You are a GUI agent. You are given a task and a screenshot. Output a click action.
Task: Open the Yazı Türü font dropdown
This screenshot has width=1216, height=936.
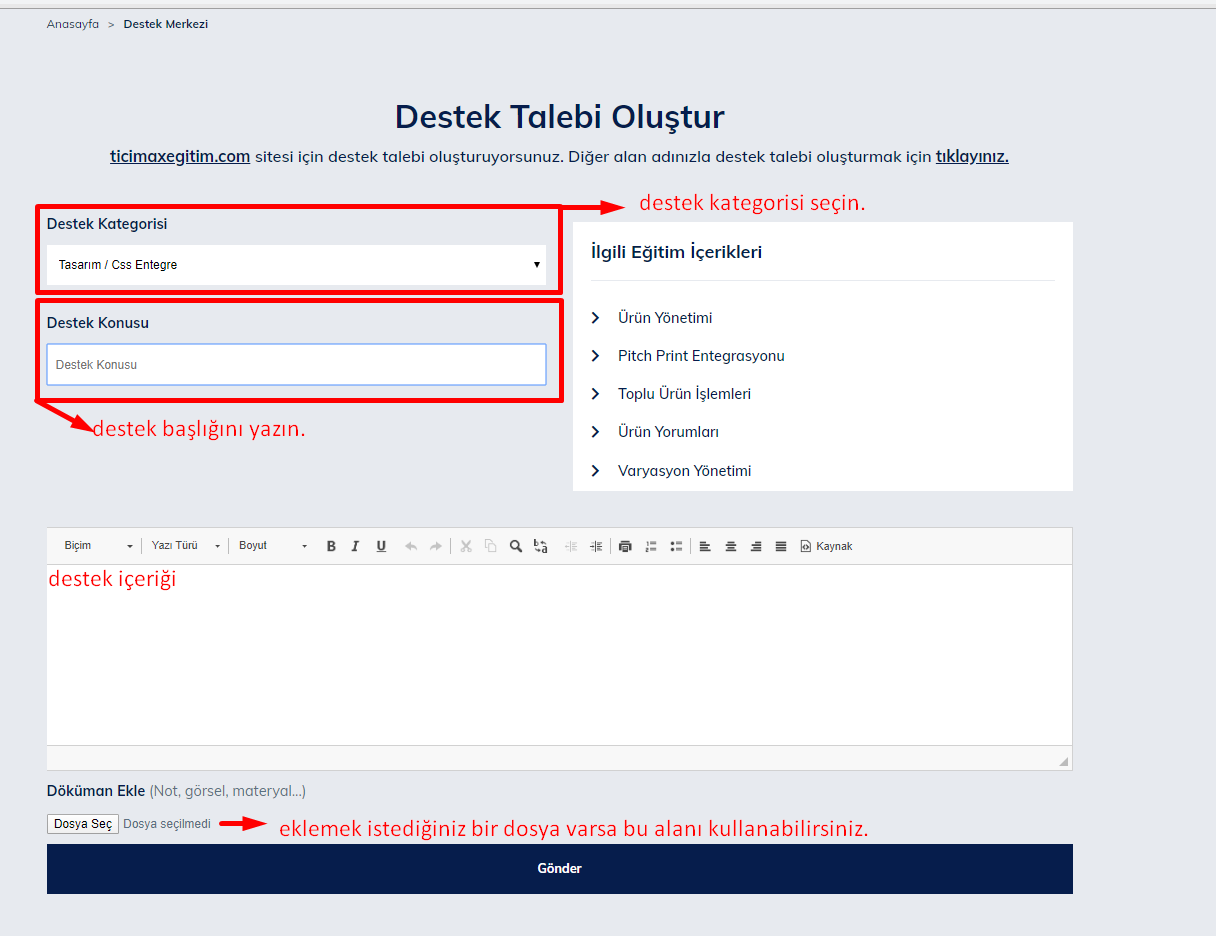pos(185,546)
